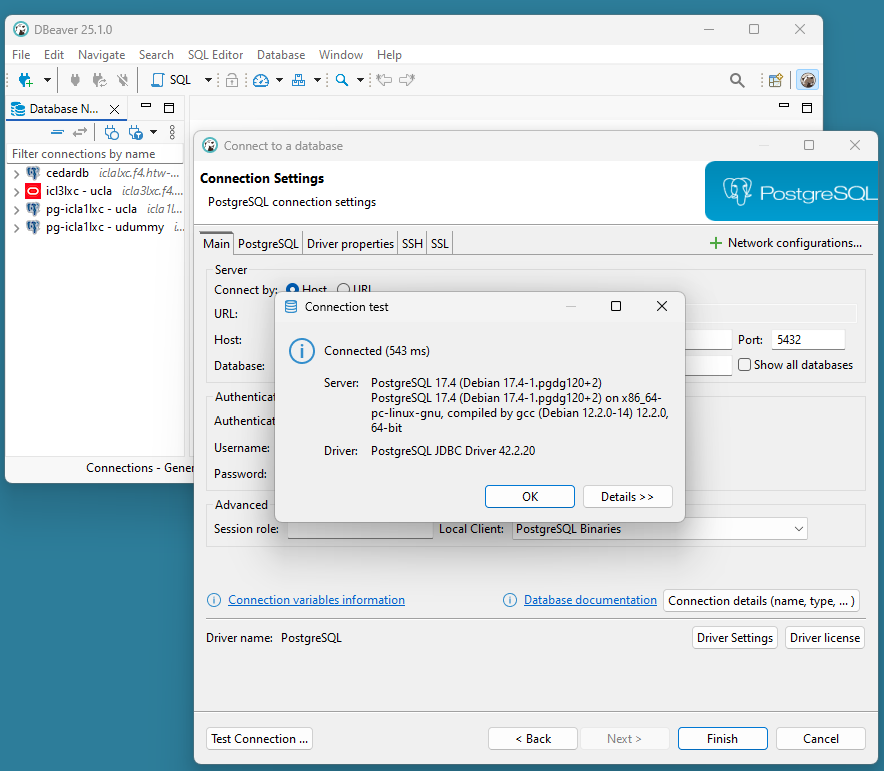Screen dimensions: 884x771
Task: Click the navigate forward arrow icon
Action: pyautogui.click(x=407, y=80)
